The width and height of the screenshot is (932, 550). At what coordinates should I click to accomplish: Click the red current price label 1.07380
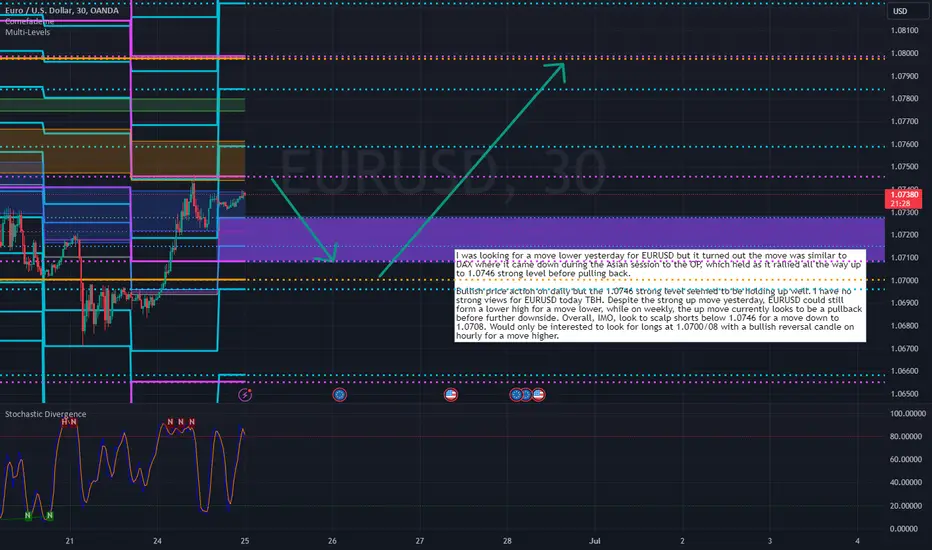point(904,199)
